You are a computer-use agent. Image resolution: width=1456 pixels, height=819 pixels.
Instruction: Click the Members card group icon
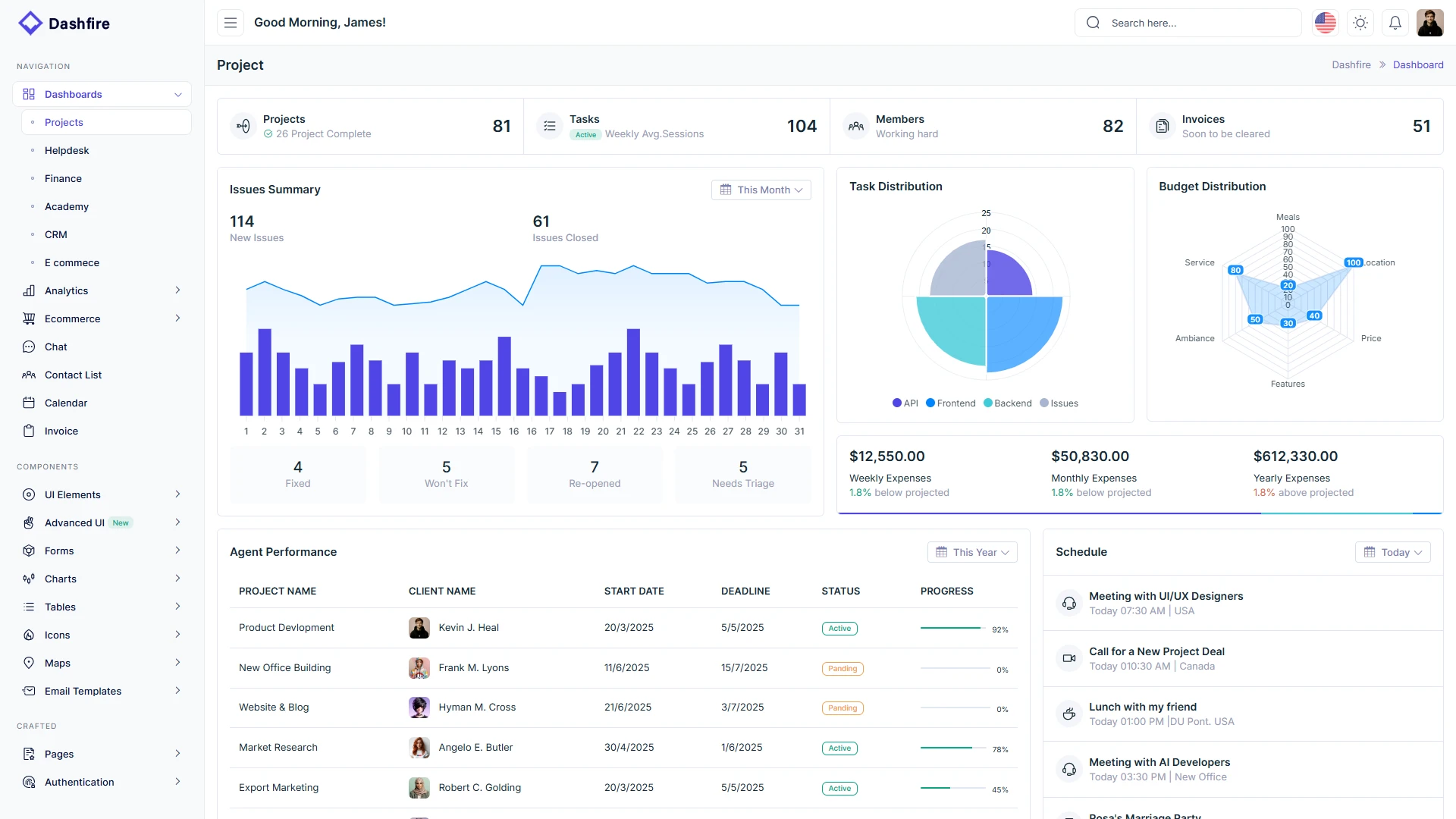[856, 126]
